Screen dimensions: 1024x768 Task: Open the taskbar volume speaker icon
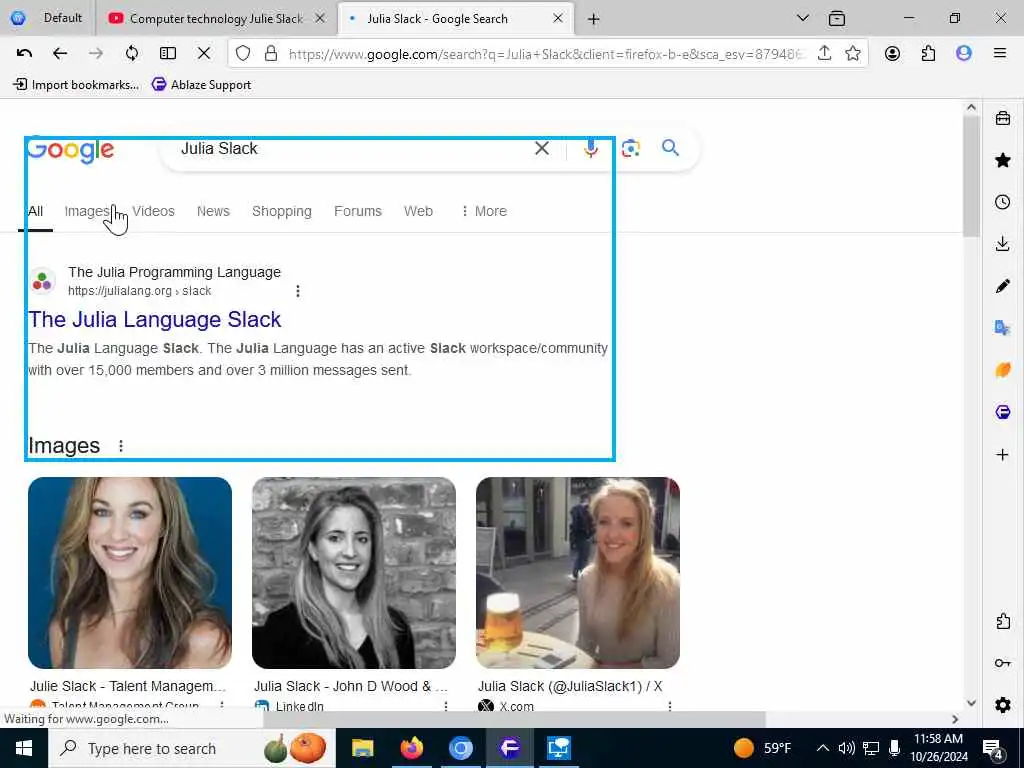coord(846,748)
